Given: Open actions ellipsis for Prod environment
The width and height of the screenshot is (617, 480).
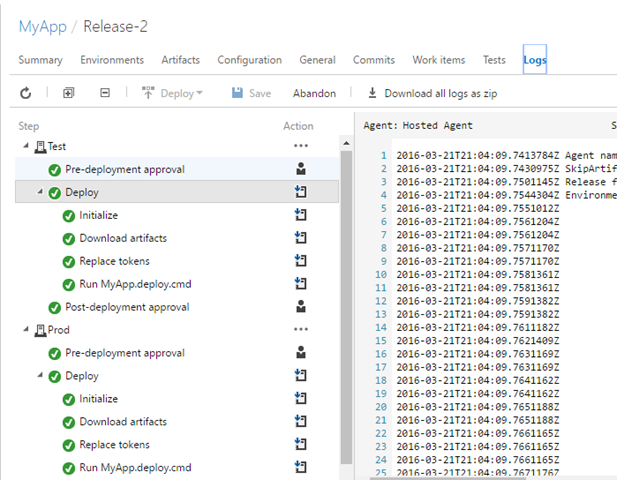Looking at the screenshot, I should click(x=301, y=329).
